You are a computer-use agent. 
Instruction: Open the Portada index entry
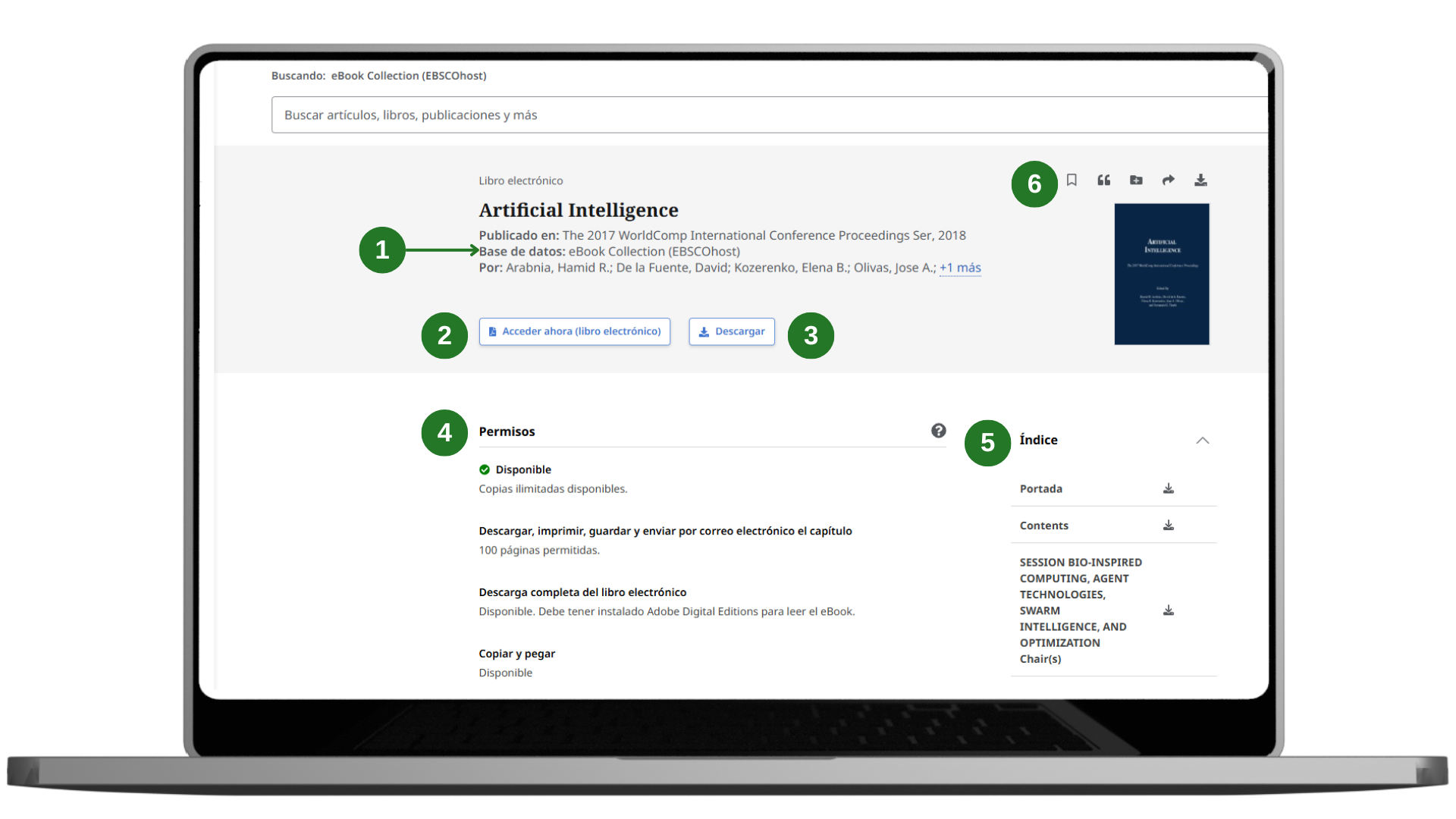pyautogui.click(x=1040, y=488)
